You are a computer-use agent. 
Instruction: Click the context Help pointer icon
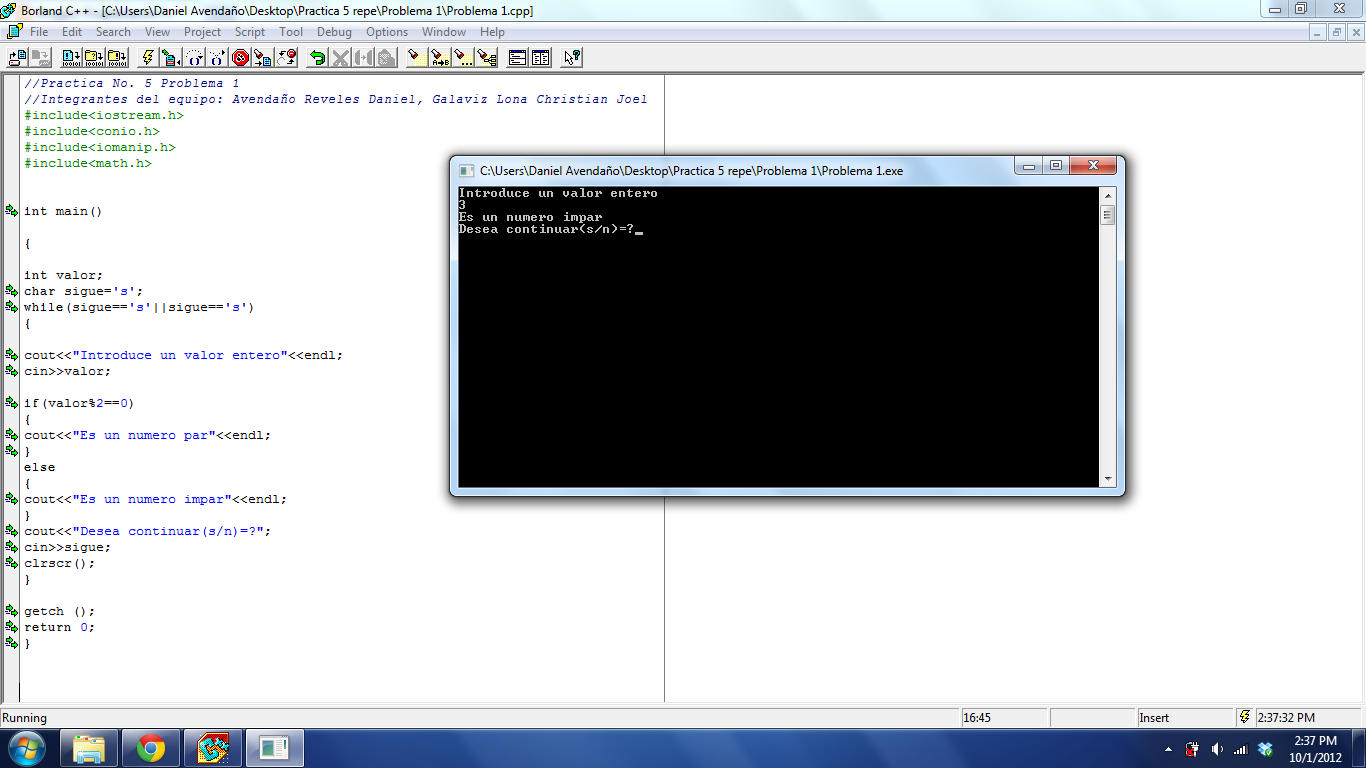pos(571,58)
